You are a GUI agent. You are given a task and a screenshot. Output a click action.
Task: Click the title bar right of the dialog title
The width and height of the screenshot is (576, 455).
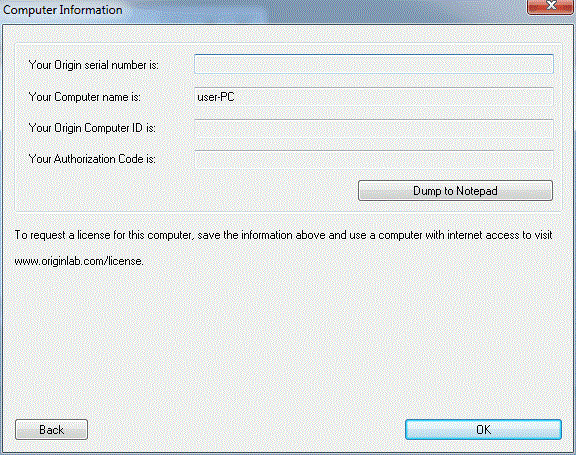(x=323, y=10)
